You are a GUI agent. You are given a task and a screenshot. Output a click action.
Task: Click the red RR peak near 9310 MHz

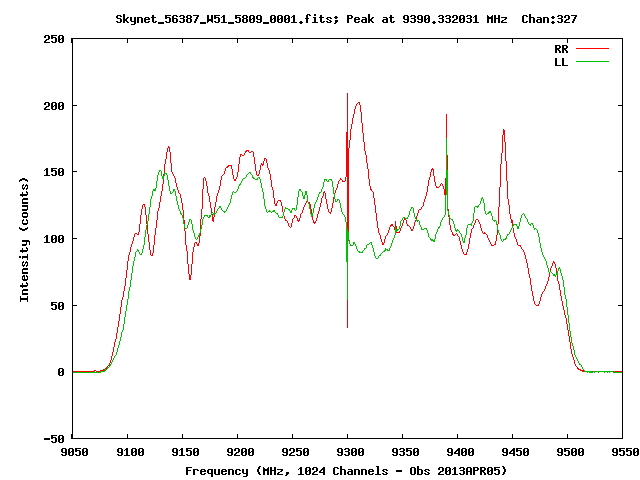point(359,103)
